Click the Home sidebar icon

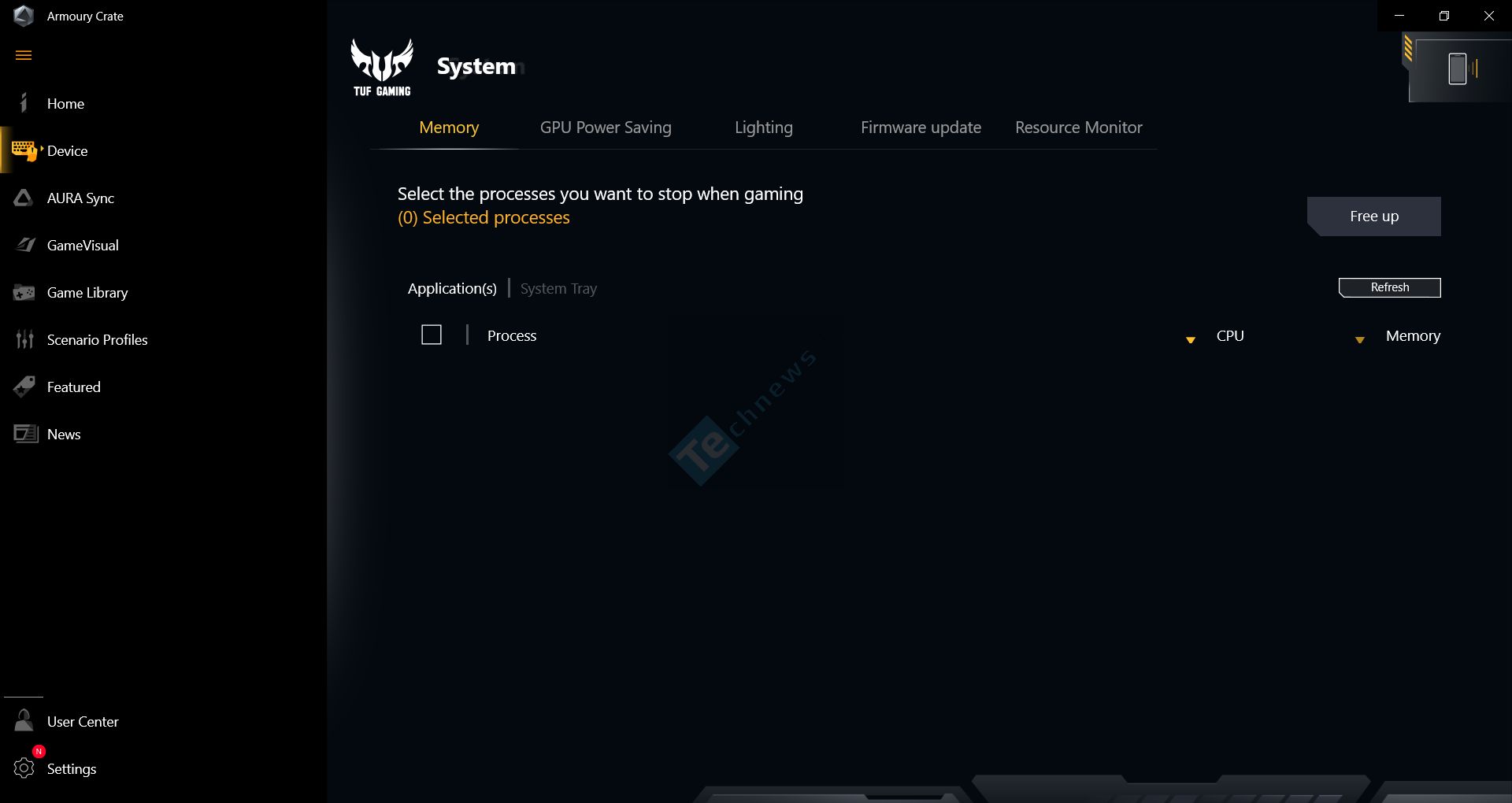(x=24, y=103)
